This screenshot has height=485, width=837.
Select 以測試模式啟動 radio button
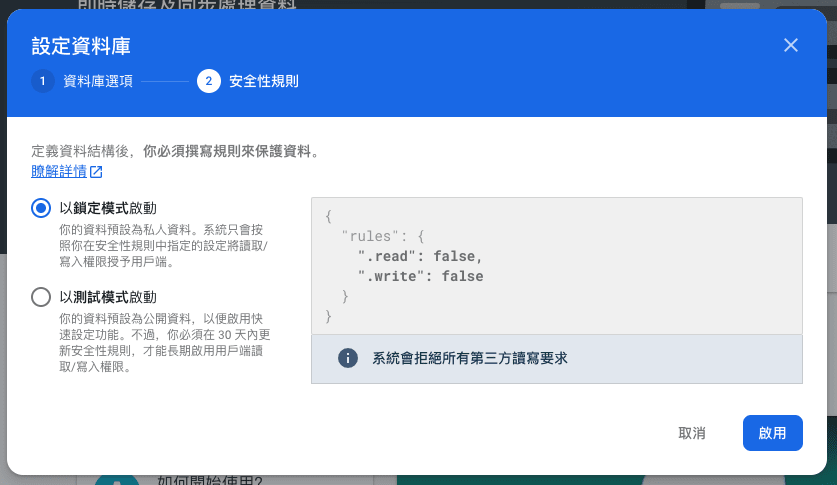tap(41, 297)
